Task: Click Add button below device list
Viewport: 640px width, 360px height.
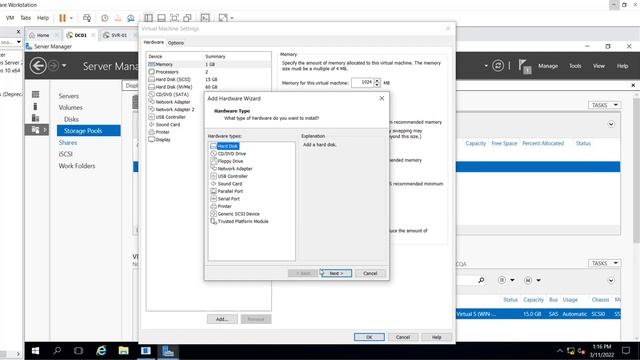Action: (x=222, y=319)
